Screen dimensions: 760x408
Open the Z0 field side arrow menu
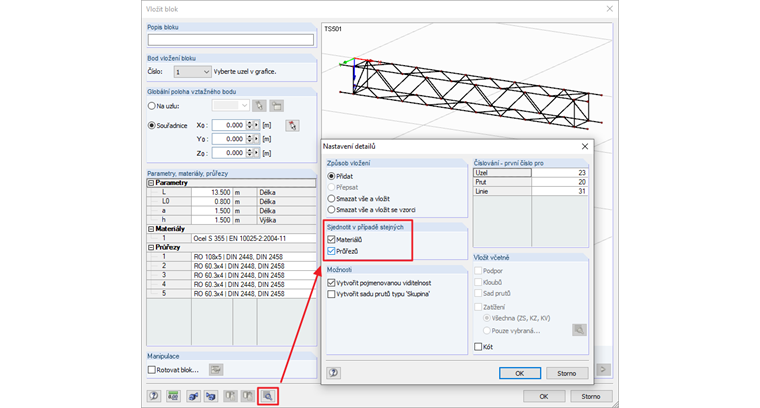[x=256, y=153]
